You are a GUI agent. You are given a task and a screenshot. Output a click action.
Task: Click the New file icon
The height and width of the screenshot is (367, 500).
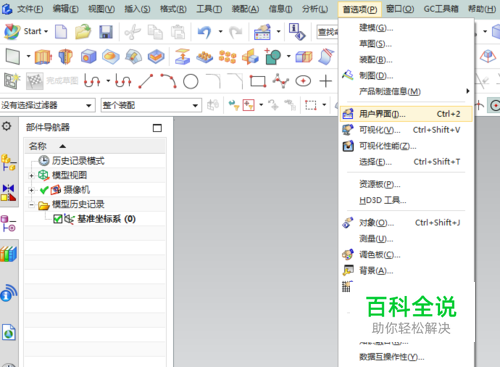[x=61, y=32]
